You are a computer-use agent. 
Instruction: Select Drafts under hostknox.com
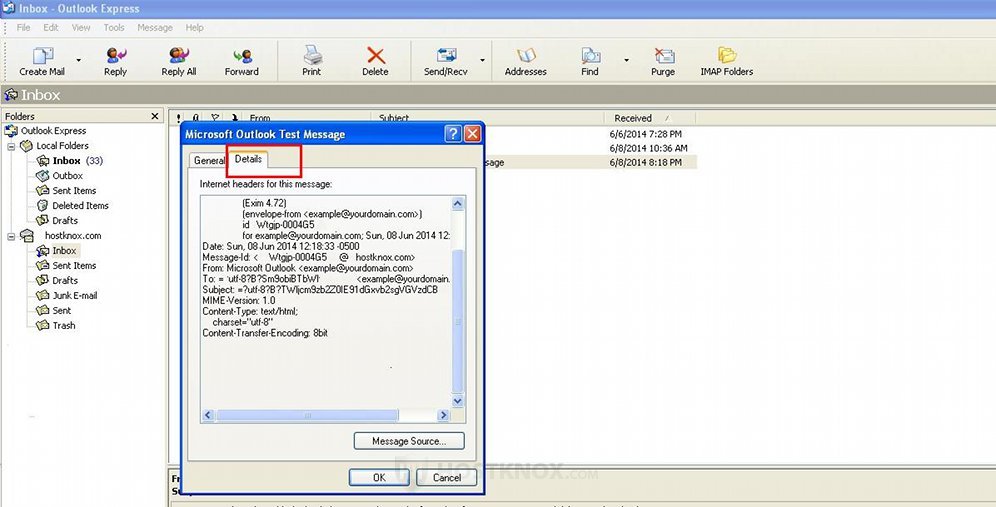pos(65,280)
